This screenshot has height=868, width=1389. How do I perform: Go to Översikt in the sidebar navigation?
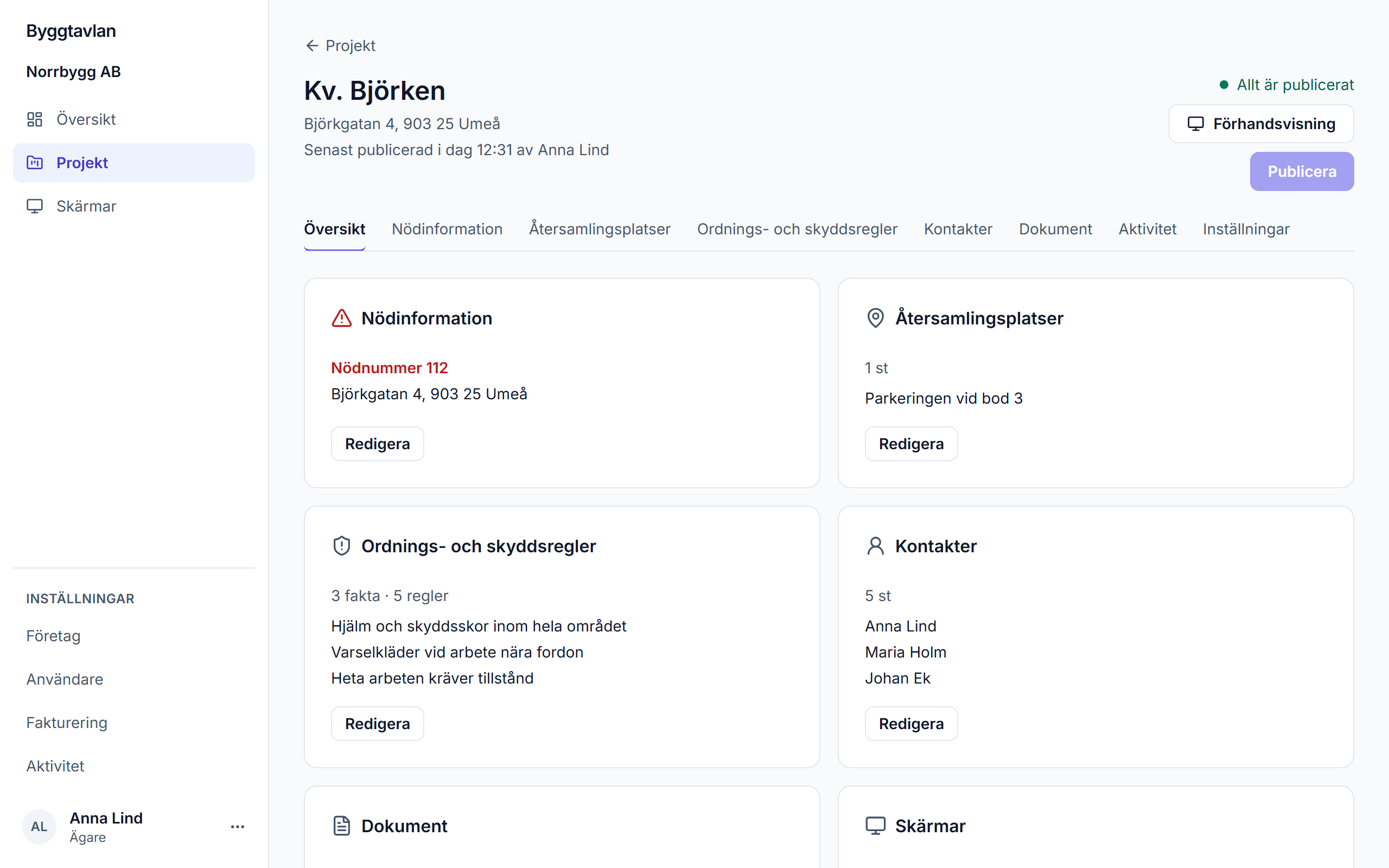pos(133,119)
